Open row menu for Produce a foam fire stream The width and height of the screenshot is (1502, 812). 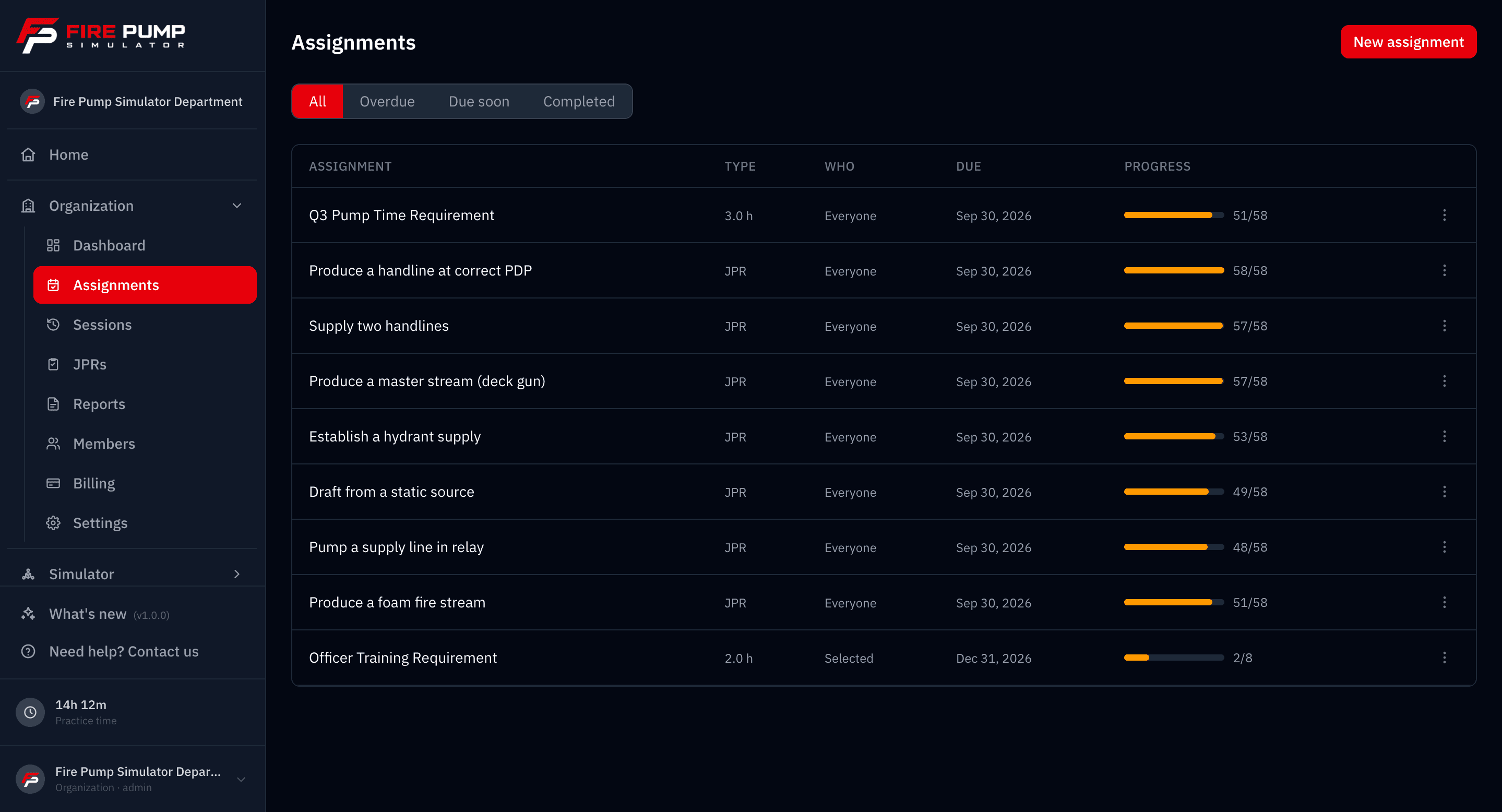(1444, 602)
